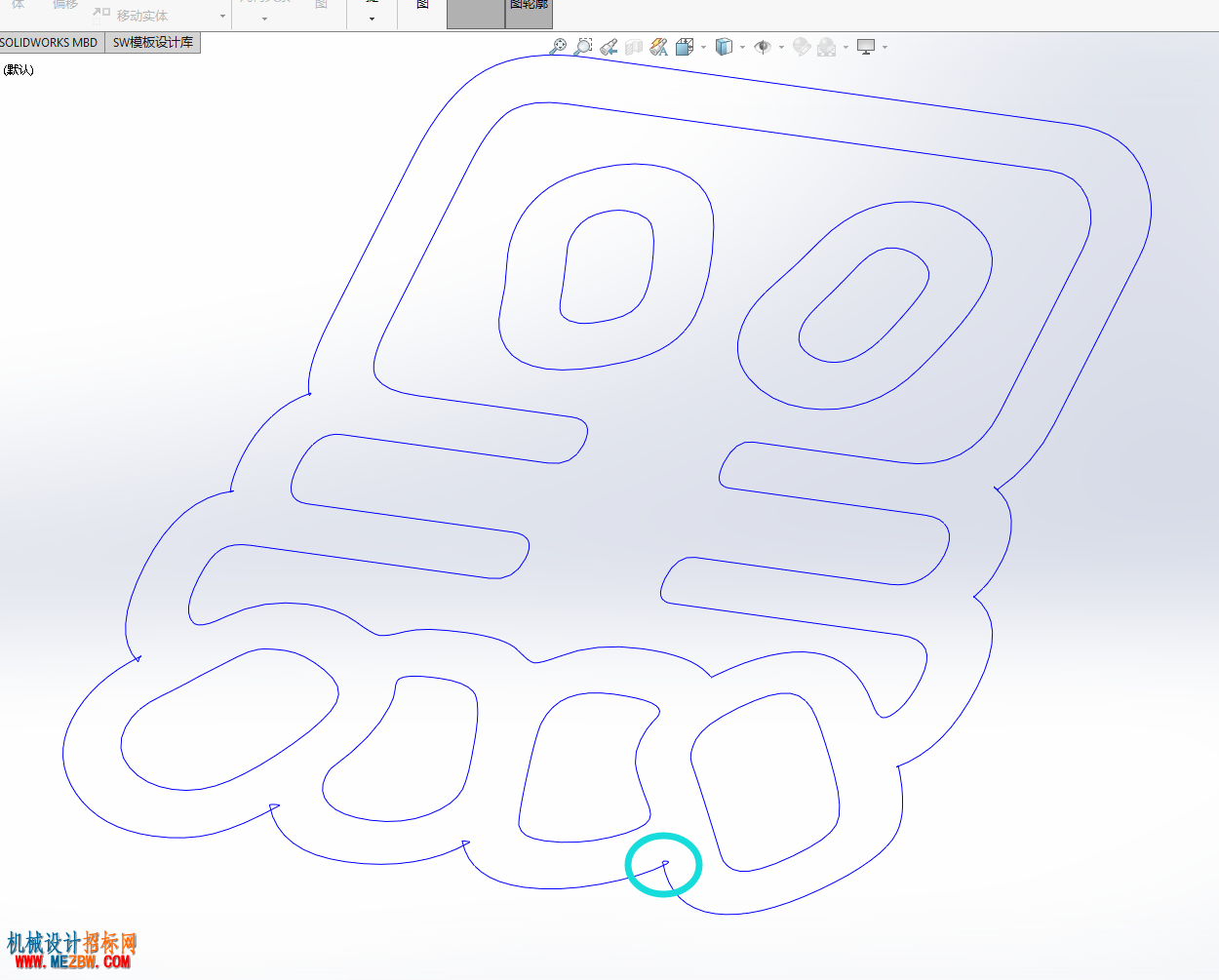The width and height of the screenshot is (1219, 980).
Task: Switch to the SOLIDWORKS MBD tab
Action: (x=51, y=43)
